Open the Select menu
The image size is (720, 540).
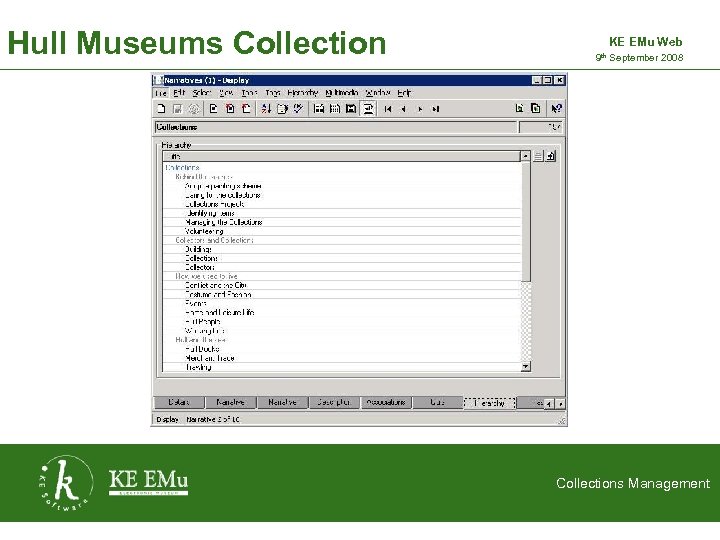coord(202,93)
